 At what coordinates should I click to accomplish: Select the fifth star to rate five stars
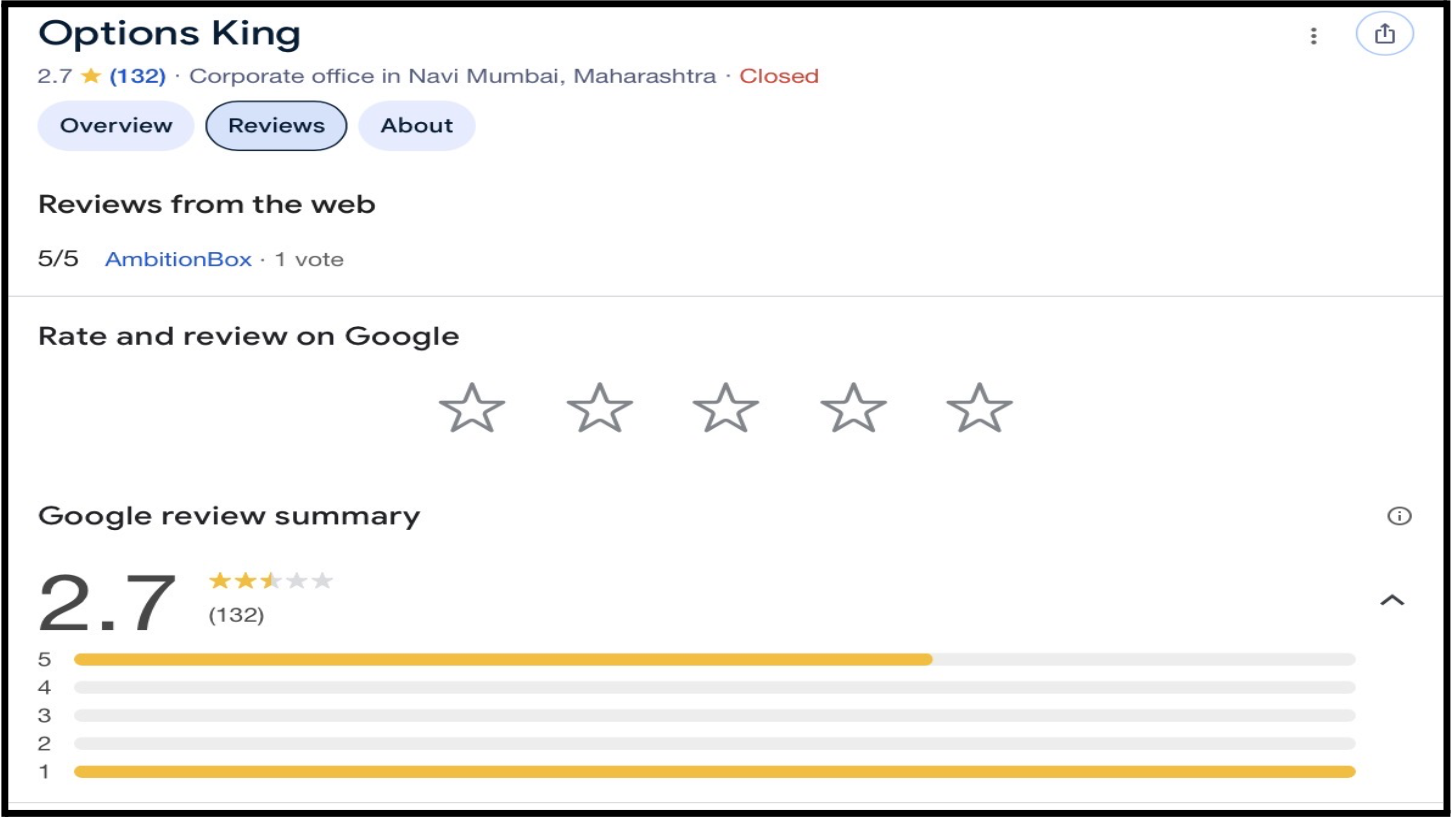978,407
